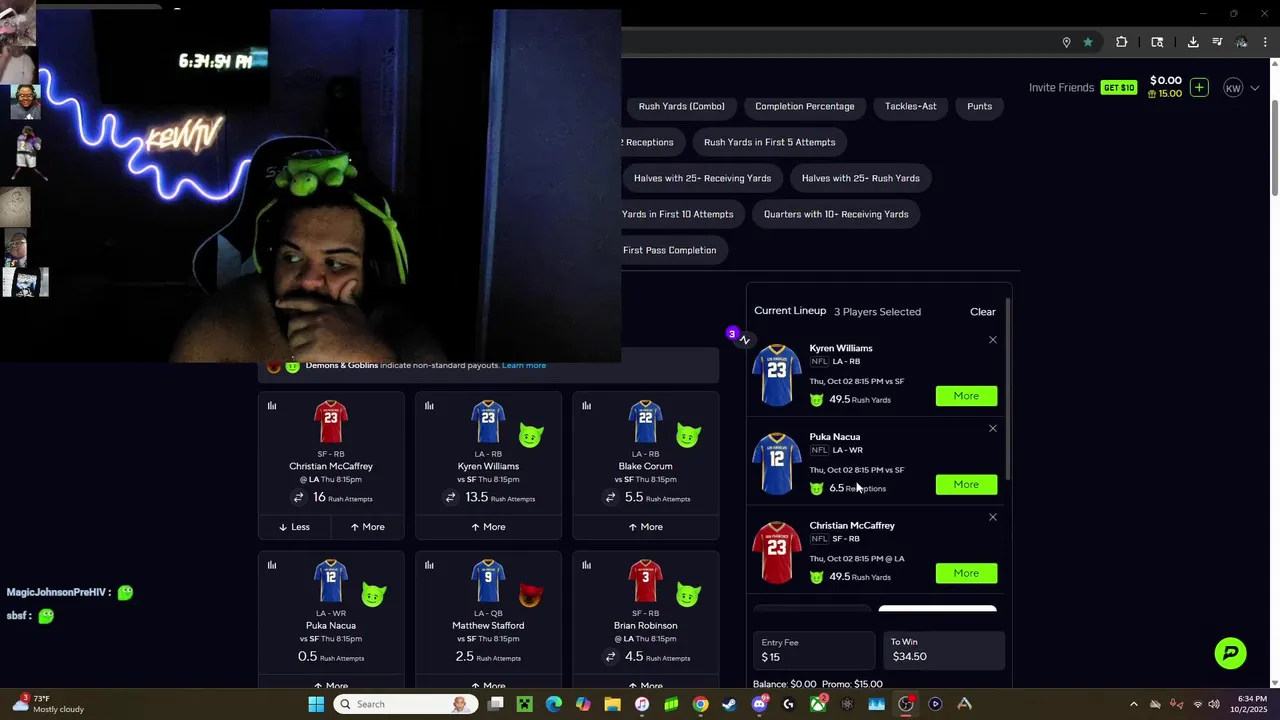Open Chrome extensions puzzle icon
Screen dimensions: 1280x720
(x=1121, y=42)
